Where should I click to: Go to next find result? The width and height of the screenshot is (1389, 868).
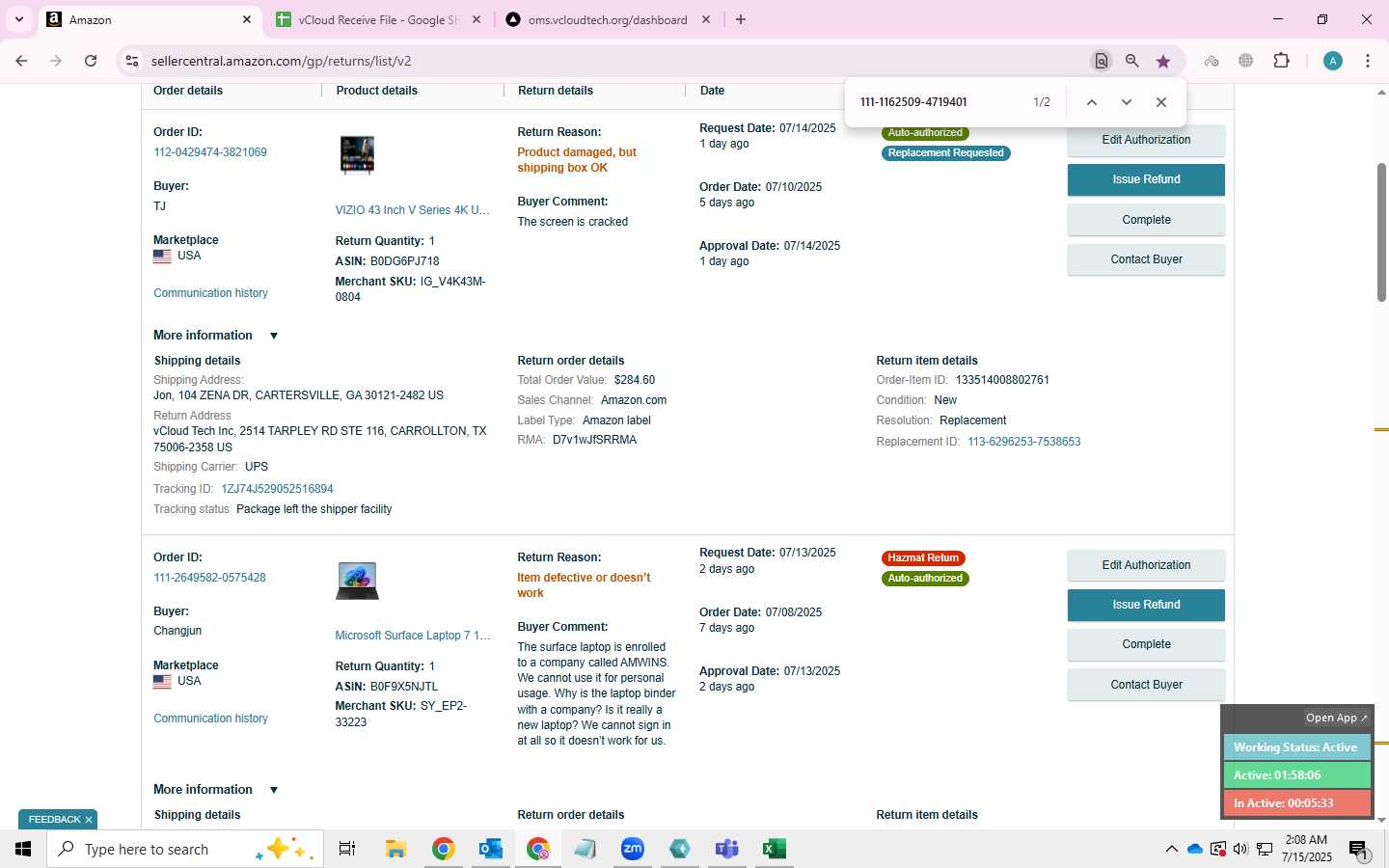pyautogui.click(x=1126, y=102)
